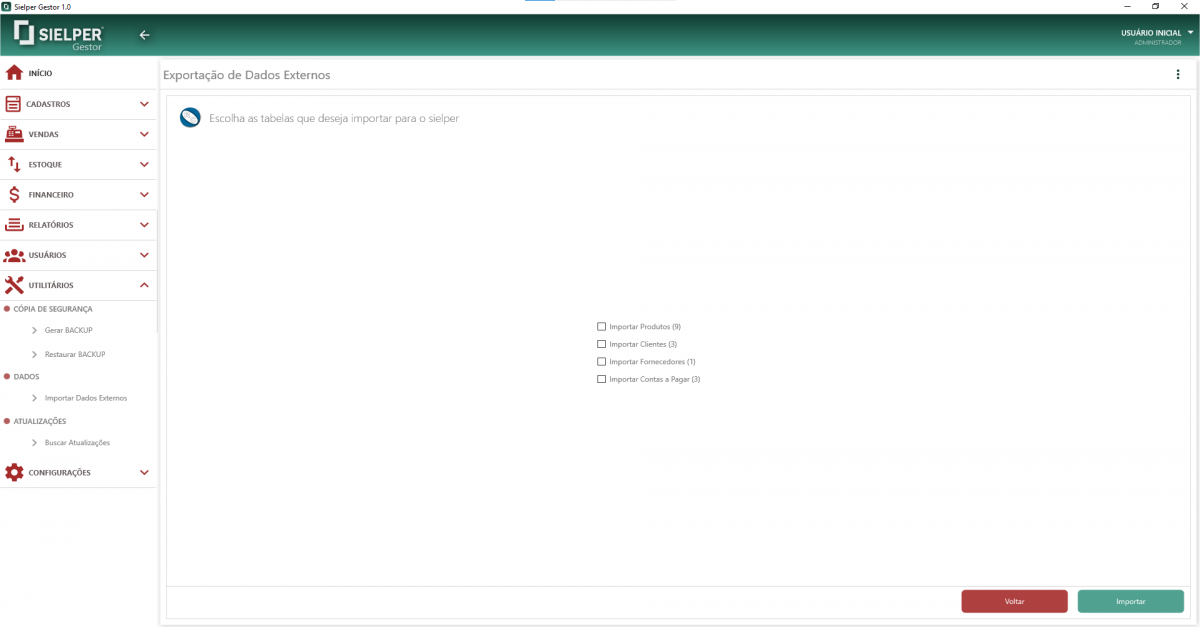Viewport: 1200px width, 627px height.
Task: Select the Importar Contas a Pagar checkbox
Action: coord(601,379)
